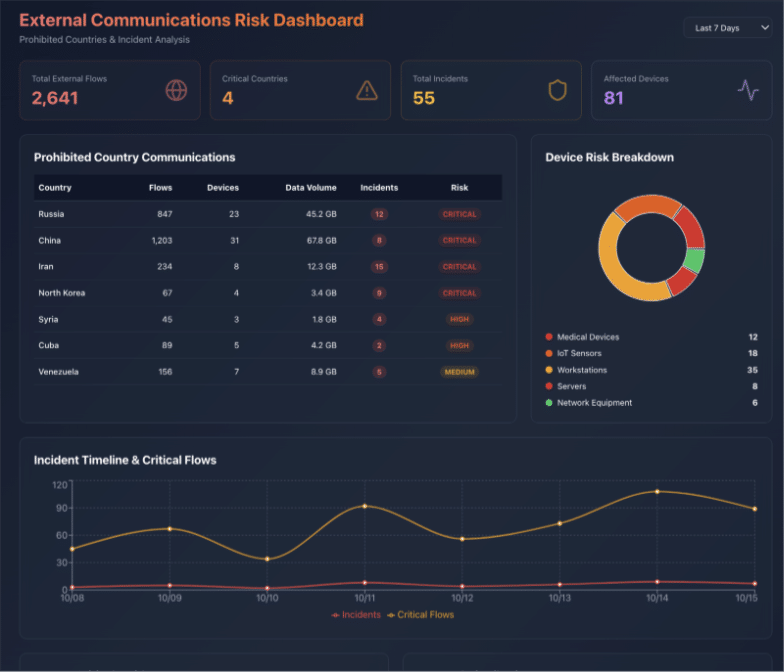Viewport: 784px width, 672px height.
Task: Click the CRITICAL badge for China
Action: pyautogui.click(x=459, y=240)
